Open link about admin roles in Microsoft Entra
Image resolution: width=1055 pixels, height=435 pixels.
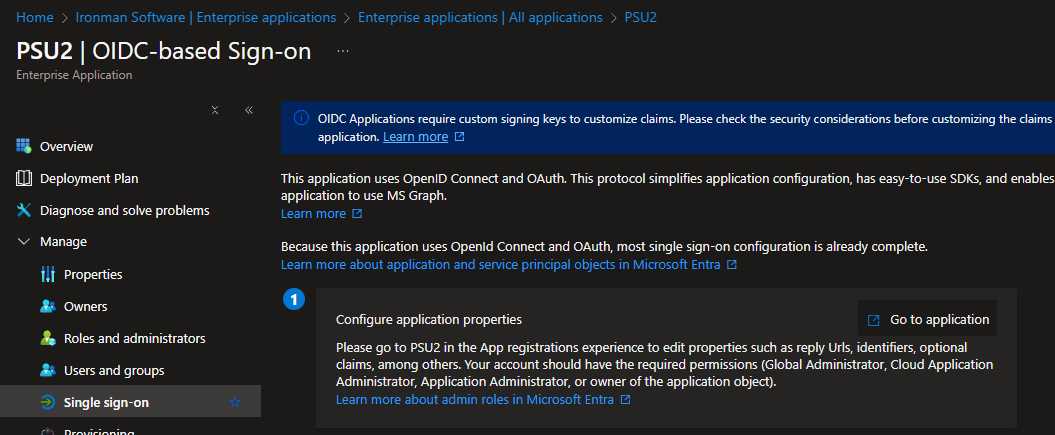[476, 399]
